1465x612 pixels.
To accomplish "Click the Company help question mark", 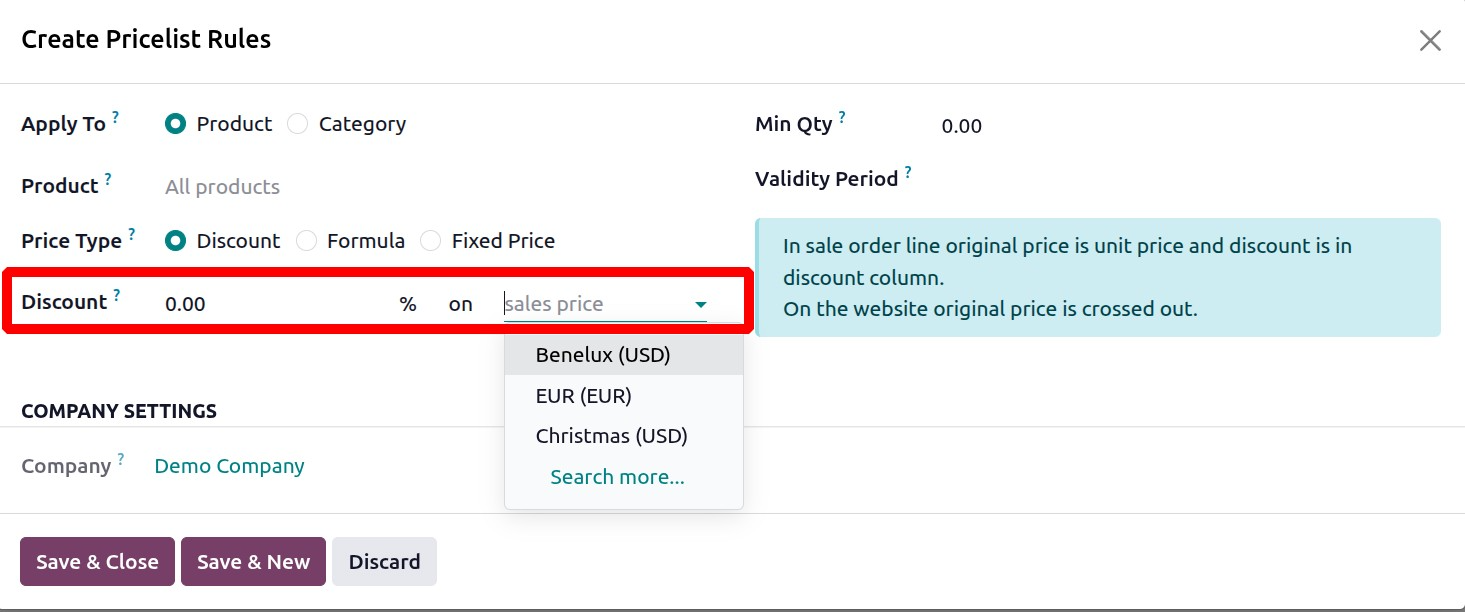I will pyautogui.click(x=121, y=460).
